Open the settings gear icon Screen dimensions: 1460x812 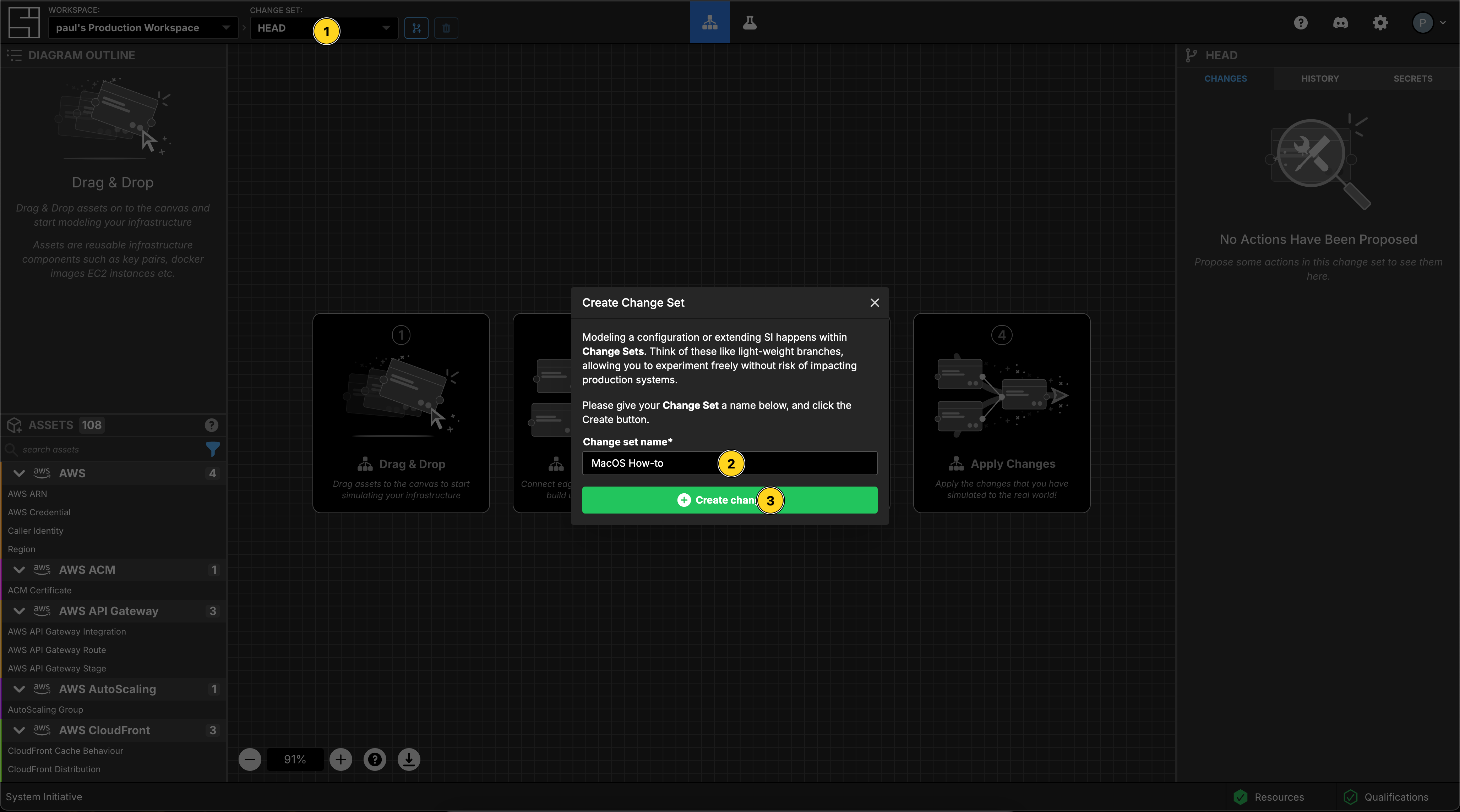[1380, 23]
